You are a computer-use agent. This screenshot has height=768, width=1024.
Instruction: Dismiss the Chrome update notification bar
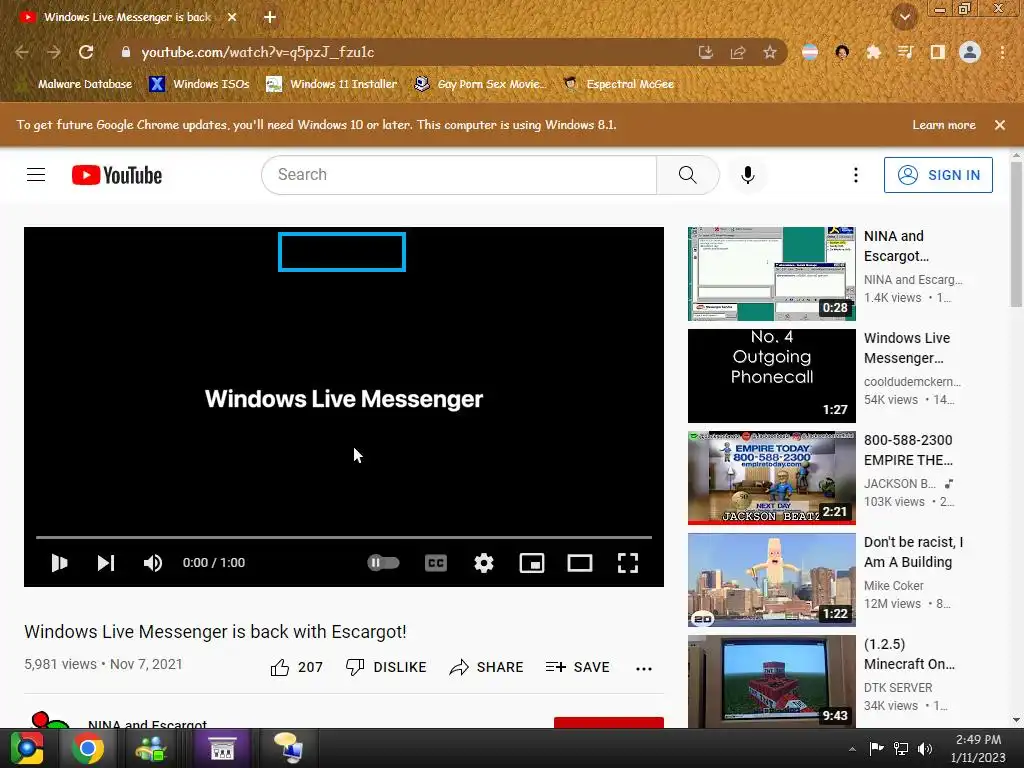click(x=1000, y=125)
